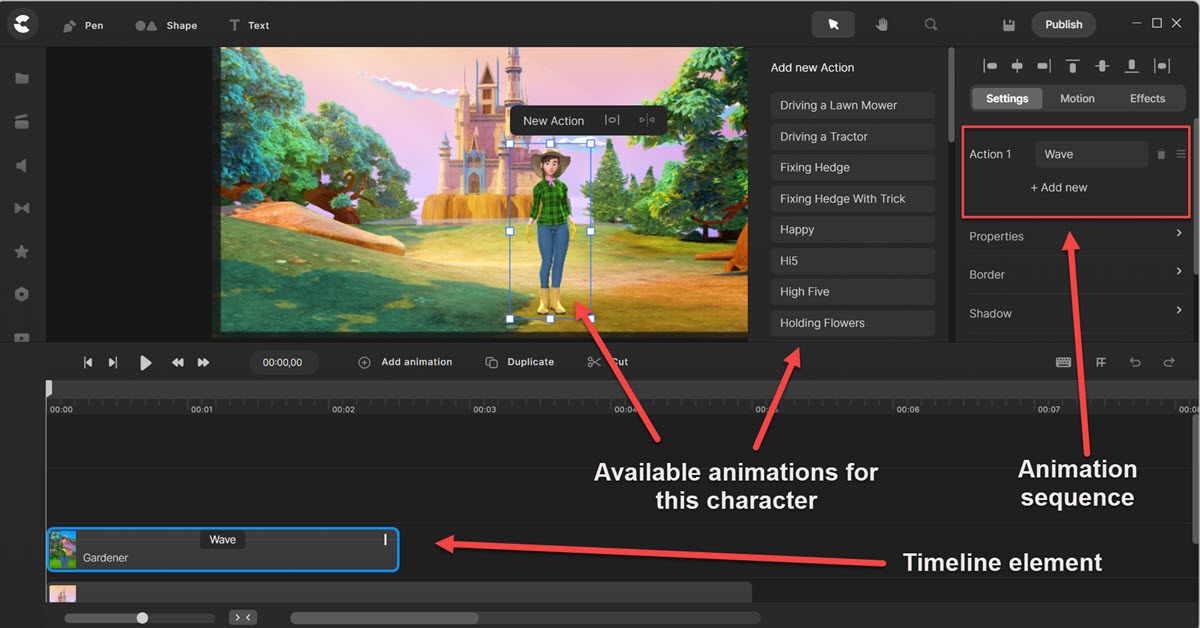Select the Pen tool
This screenshot has height=628, width=1200.
(82, 25)
